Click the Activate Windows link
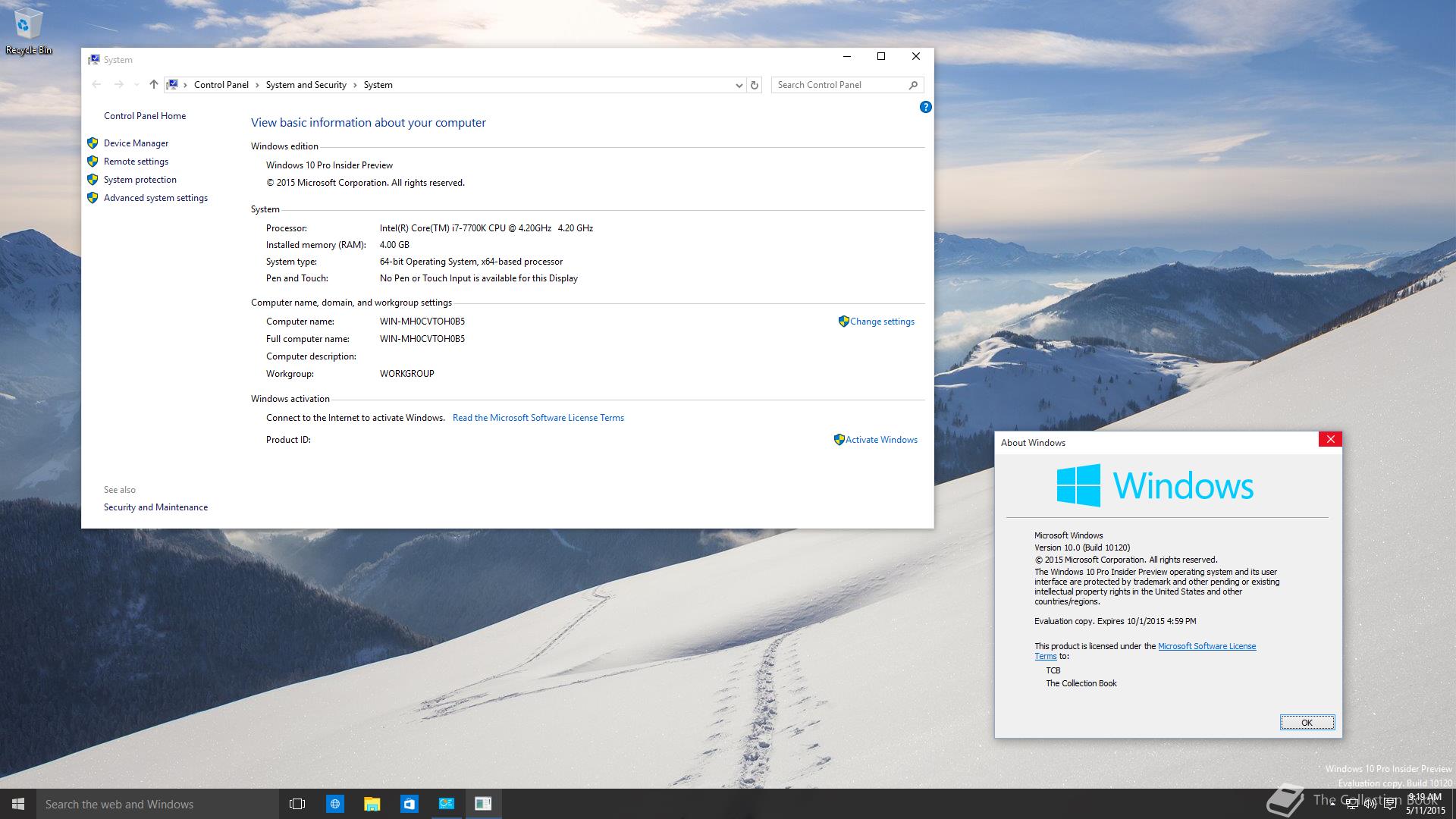The height and width of the screenshot is (819, 1456). pyautogui.click(x=881, y=440)
